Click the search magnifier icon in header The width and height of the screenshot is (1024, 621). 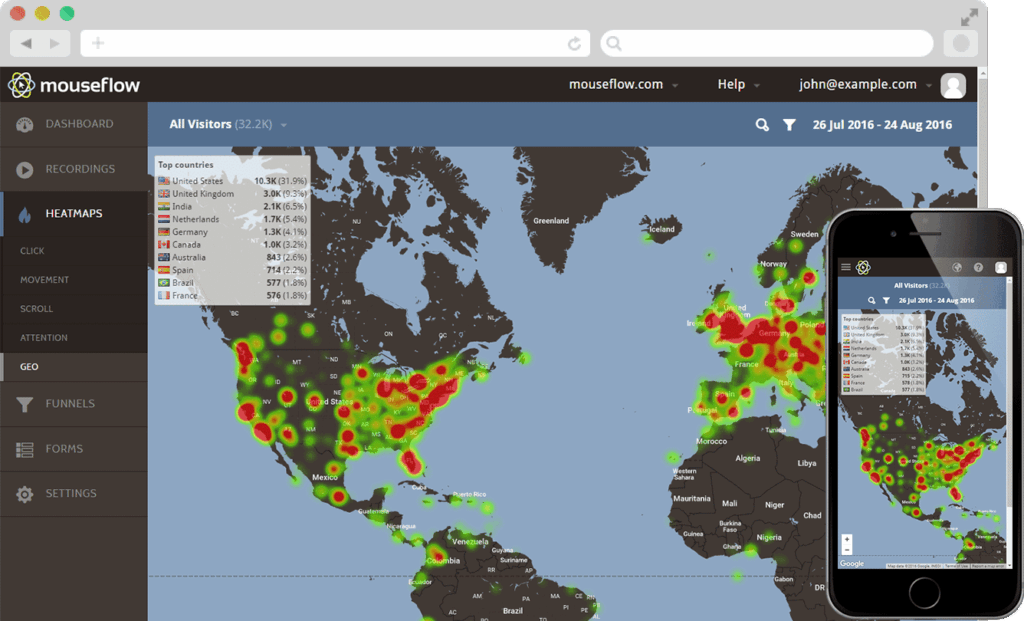[762, 125]
